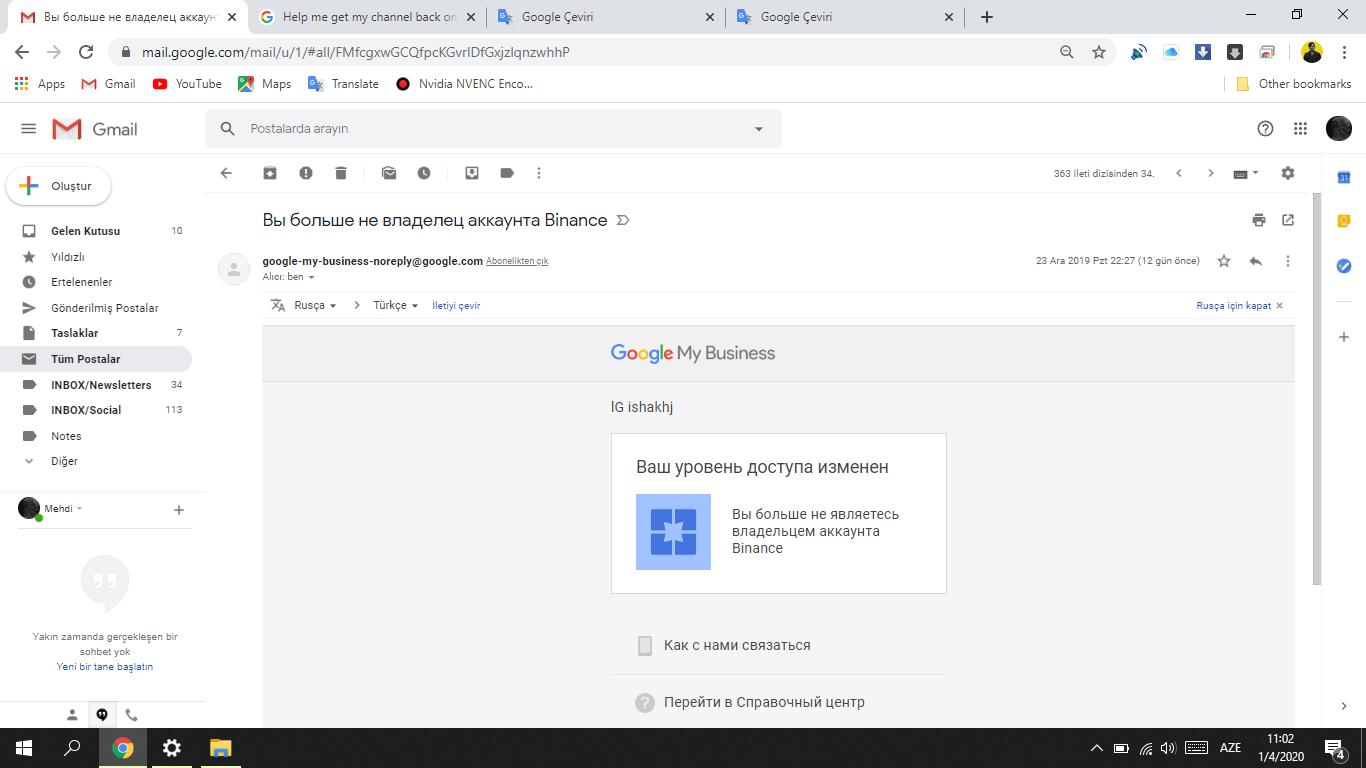Open the labels tag icon in toolbar
1366x768 pixels.
[507, 173]
